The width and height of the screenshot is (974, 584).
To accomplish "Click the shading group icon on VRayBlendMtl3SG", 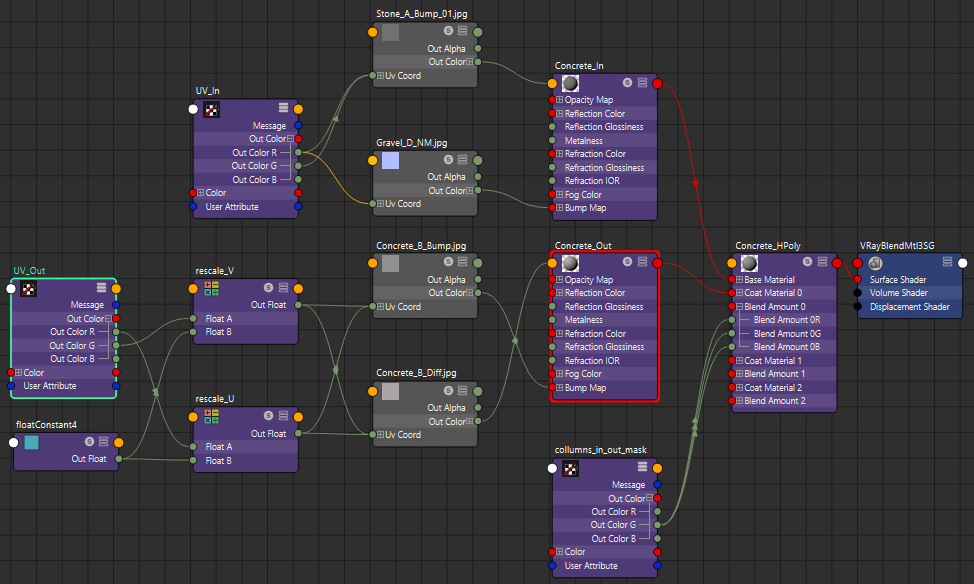I will coord(875,263).
